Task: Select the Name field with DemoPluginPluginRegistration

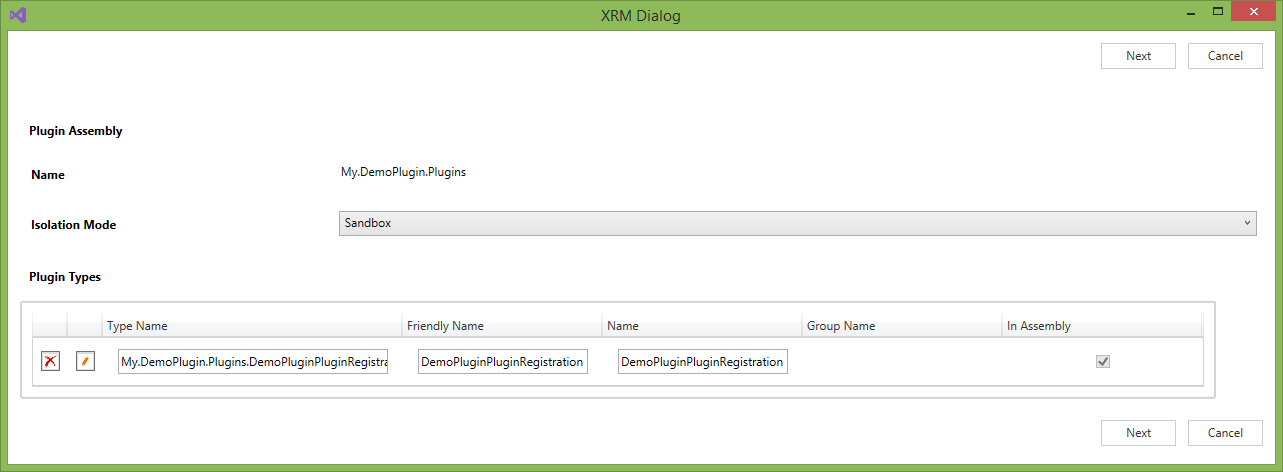Action: click(x=702, y=362)
